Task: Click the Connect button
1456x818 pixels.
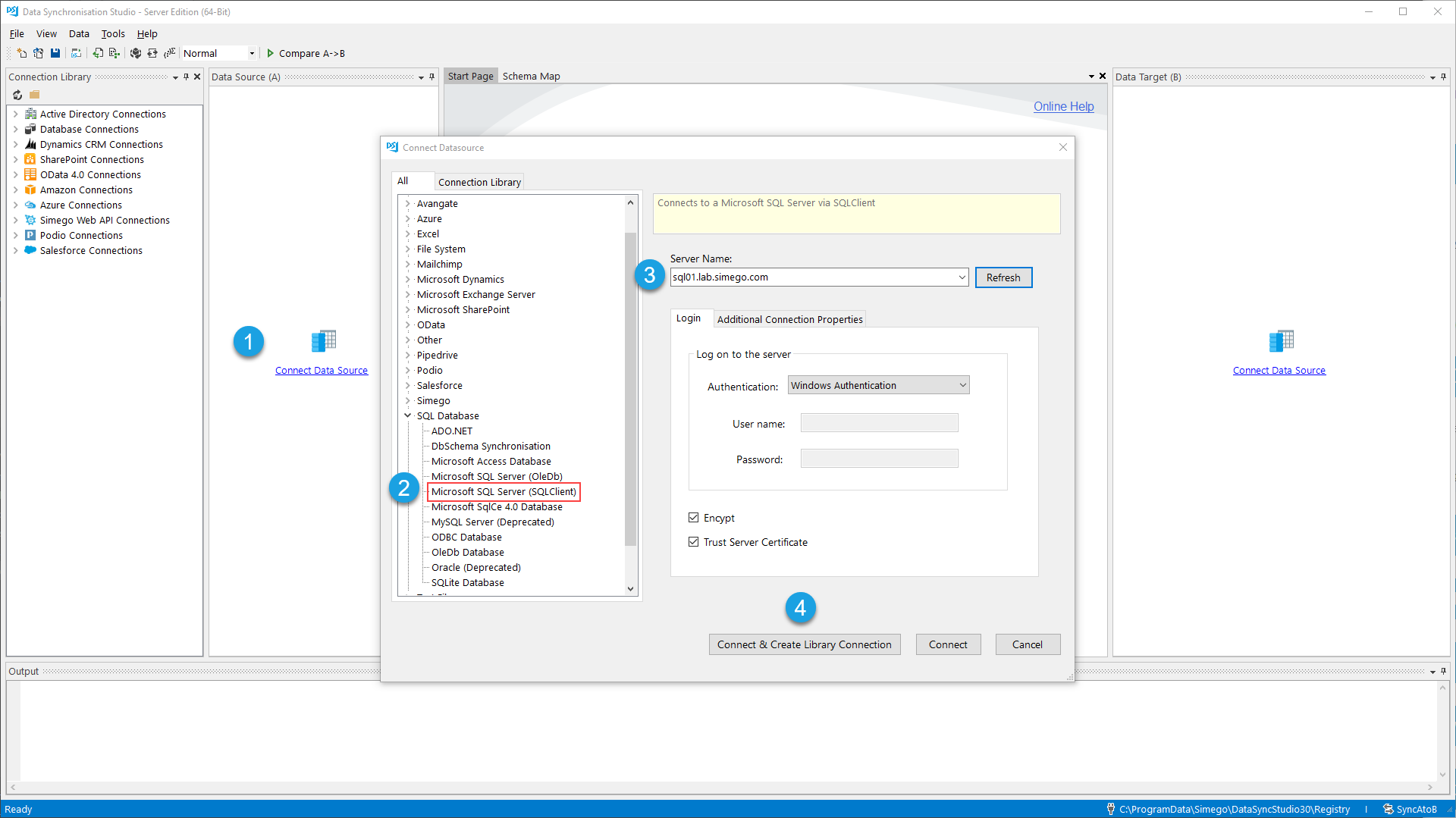Action: click(948, 644)
